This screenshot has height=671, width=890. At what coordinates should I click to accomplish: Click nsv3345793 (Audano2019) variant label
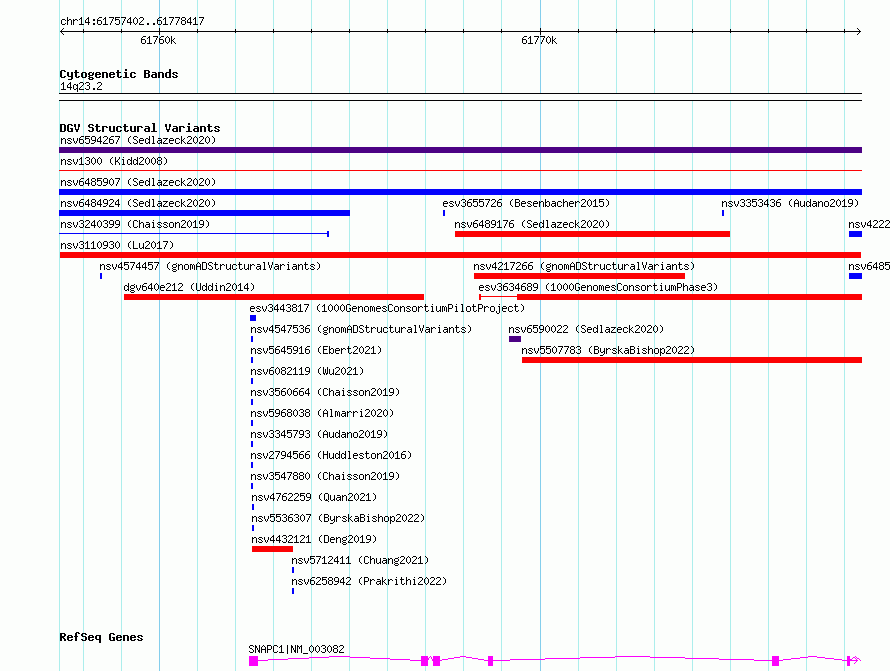319,434
